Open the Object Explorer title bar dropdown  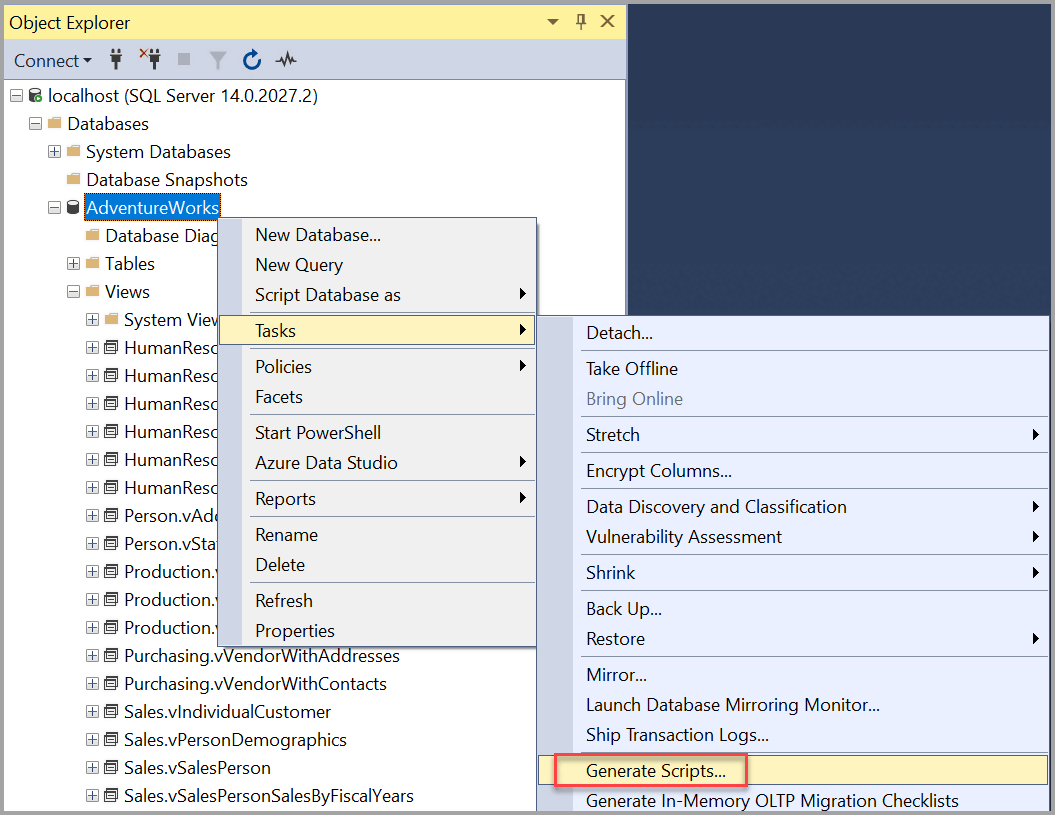coord(551,21)
